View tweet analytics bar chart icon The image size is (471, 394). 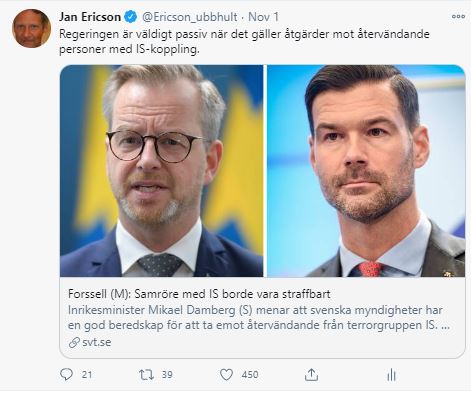(391, 375)
